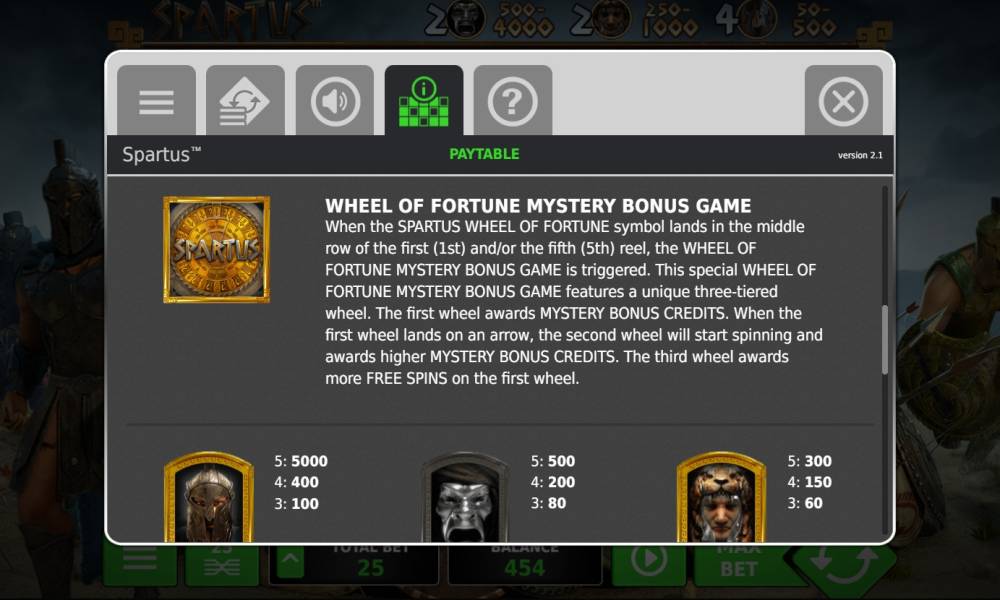
Task: Open the hamburger menu tab
Action: click(156, 101)
